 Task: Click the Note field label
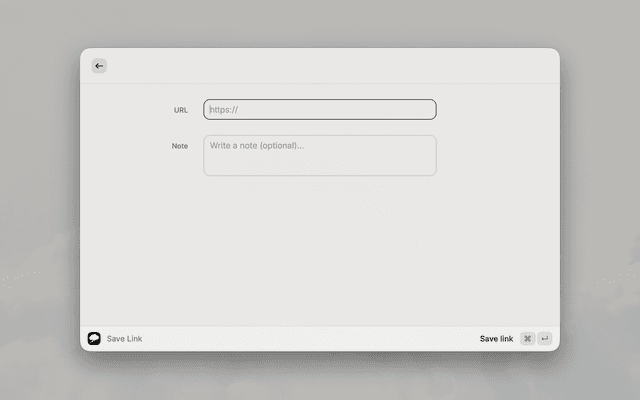pyautogui.click(x=180, y=146)
